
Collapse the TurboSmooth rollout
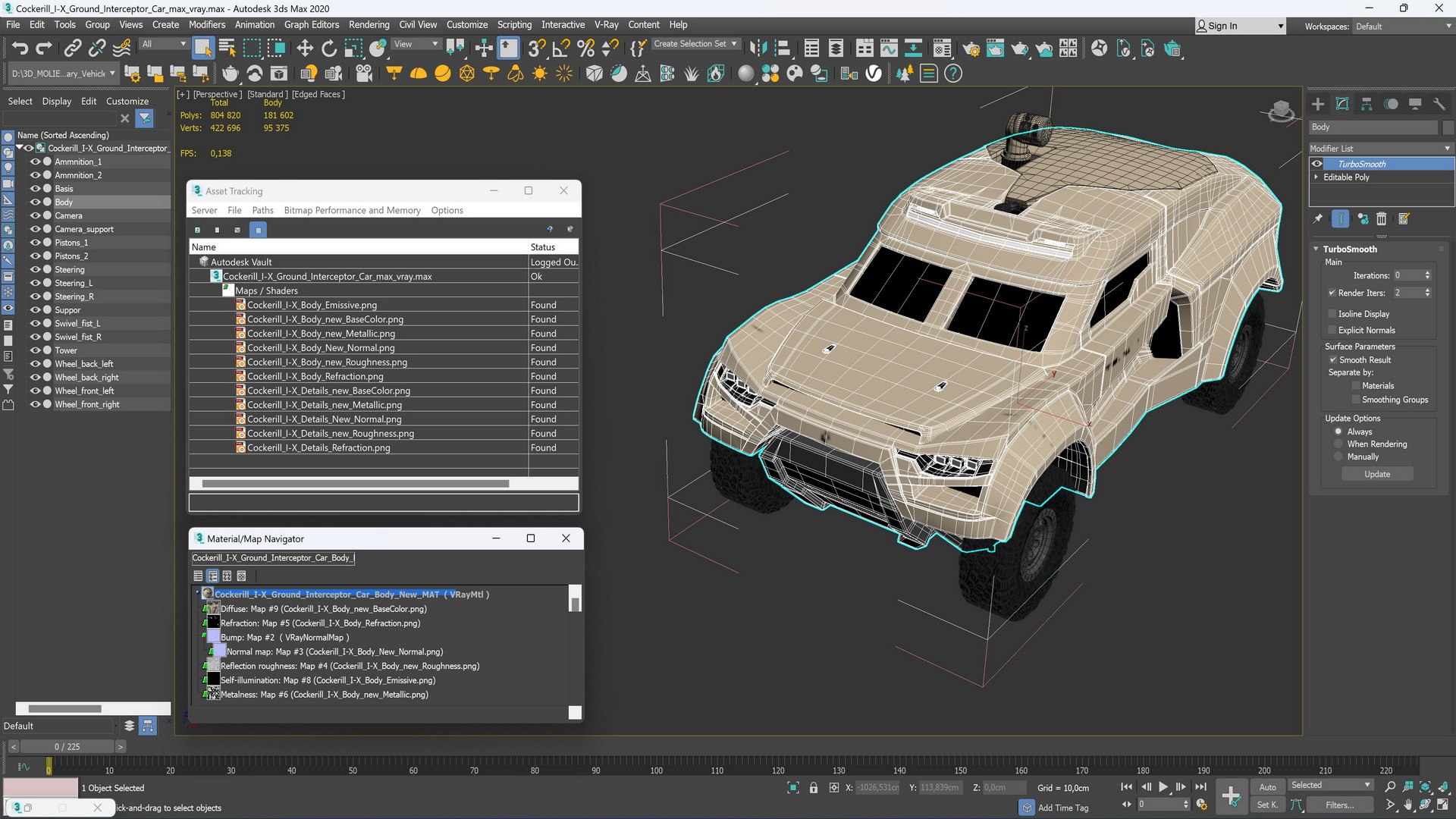click(x=1316, y=249)
